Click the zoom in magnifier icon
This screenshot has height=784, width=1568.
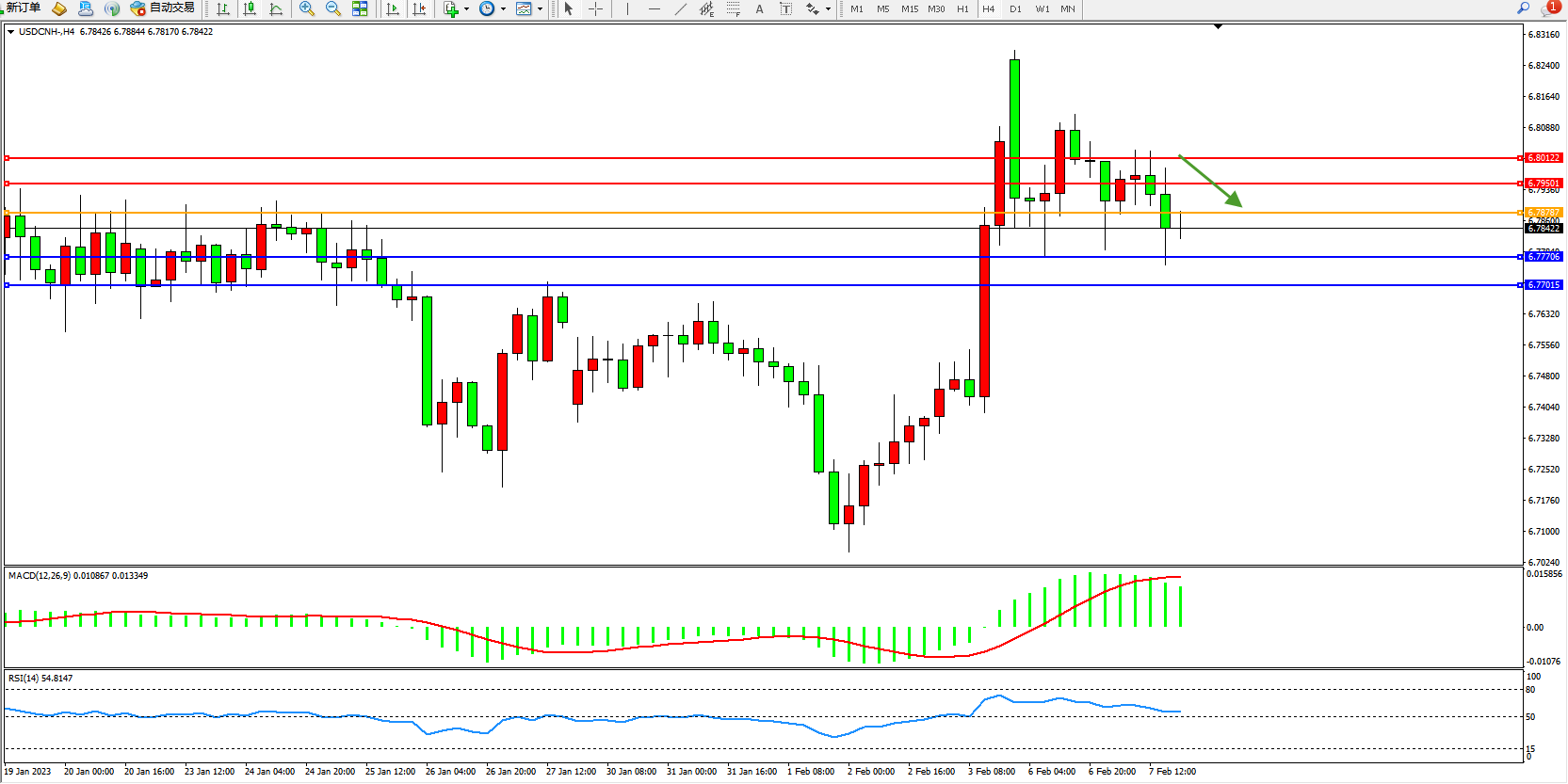pos(306,8)
